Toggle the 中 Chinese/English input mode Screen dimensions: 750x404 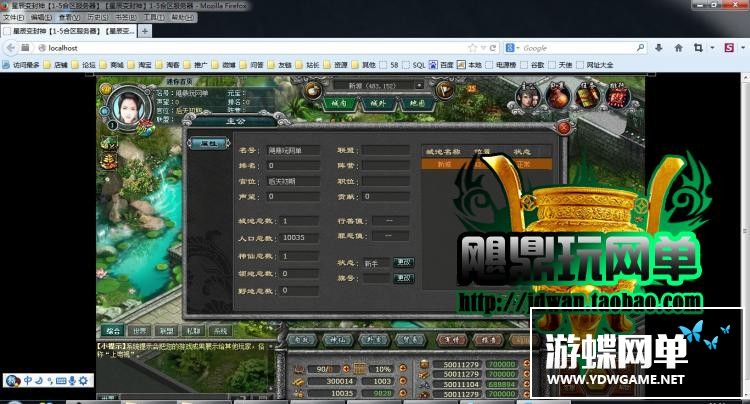pos(28,381)
